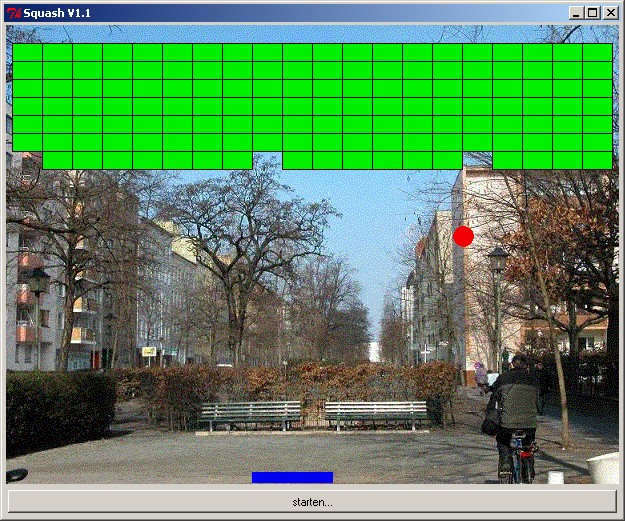The height and width of the screenshot is (521, 625).
Task: Click the "starten..." button
Action: point(312,501)
